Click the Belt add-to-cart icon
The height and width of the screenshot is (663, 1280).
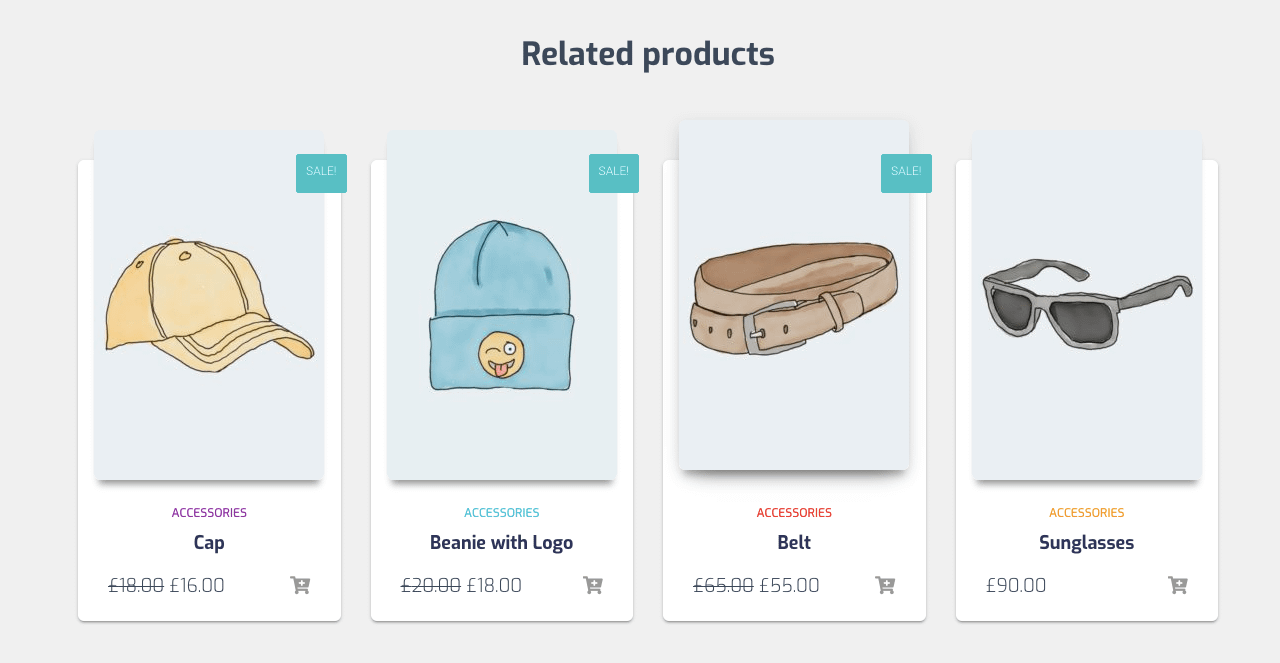point(885,585)
